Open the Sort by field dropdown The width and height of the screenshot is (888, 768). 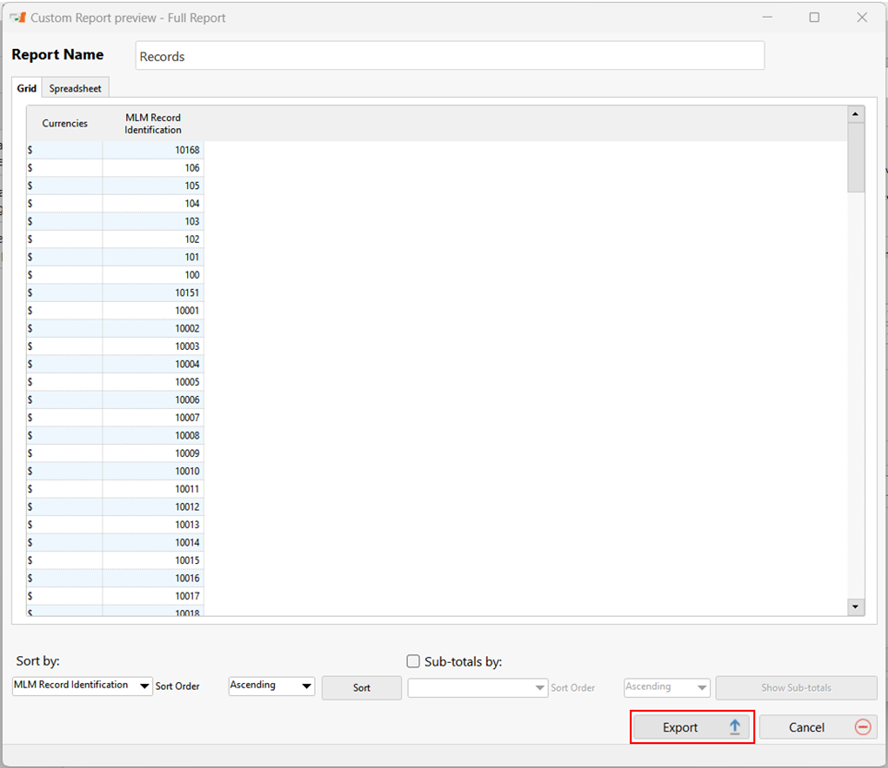tap(145, 687)
